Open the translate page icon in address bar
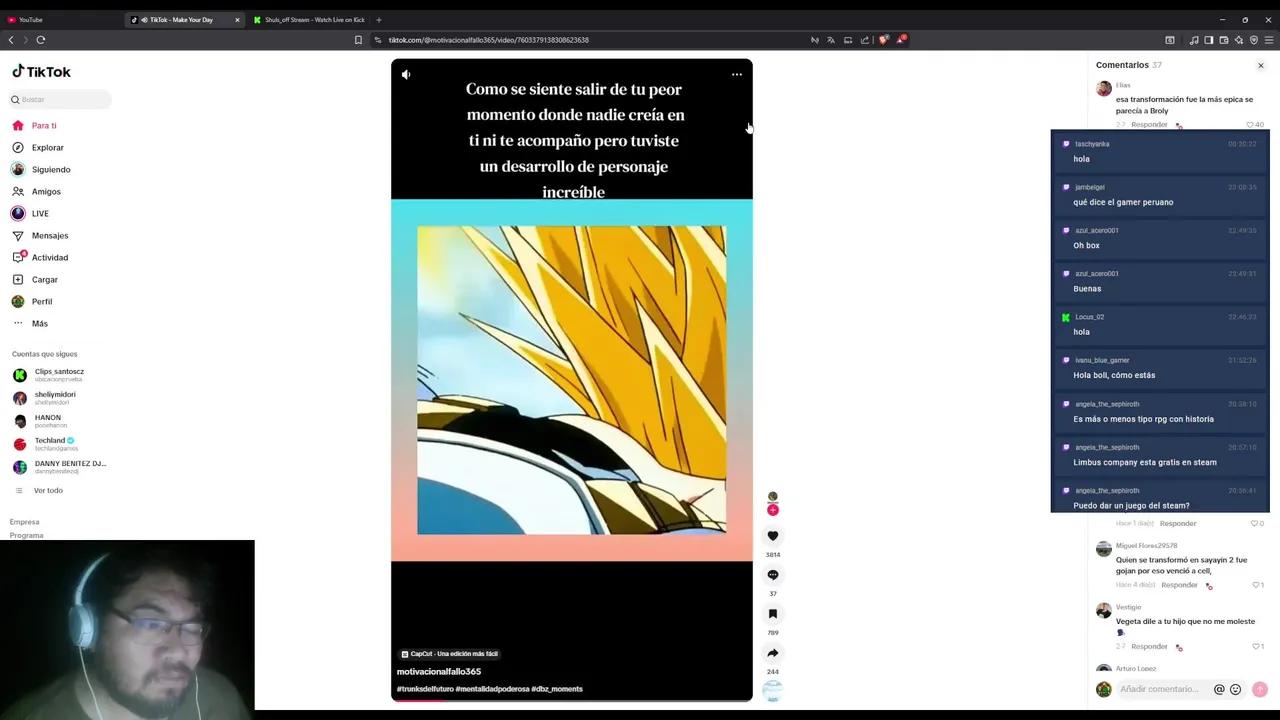Image resolution: width=1280 pixels, height=720 pixels. (831, 40)
